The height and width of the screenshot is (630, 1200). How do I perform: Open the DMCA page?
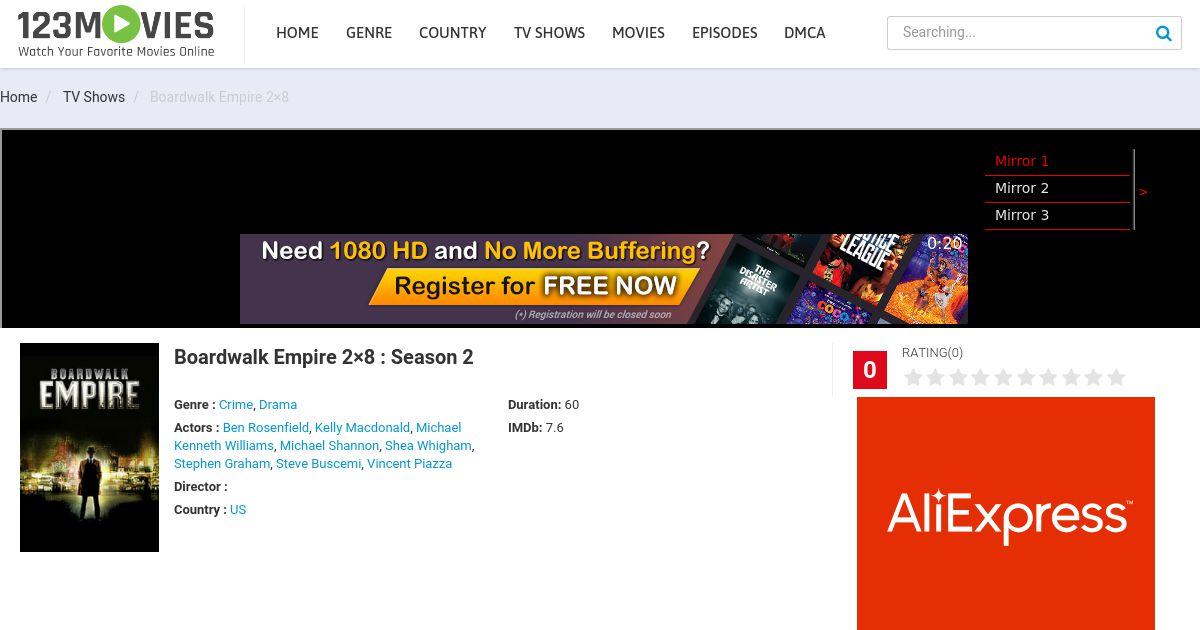click(x=805, y=33)
